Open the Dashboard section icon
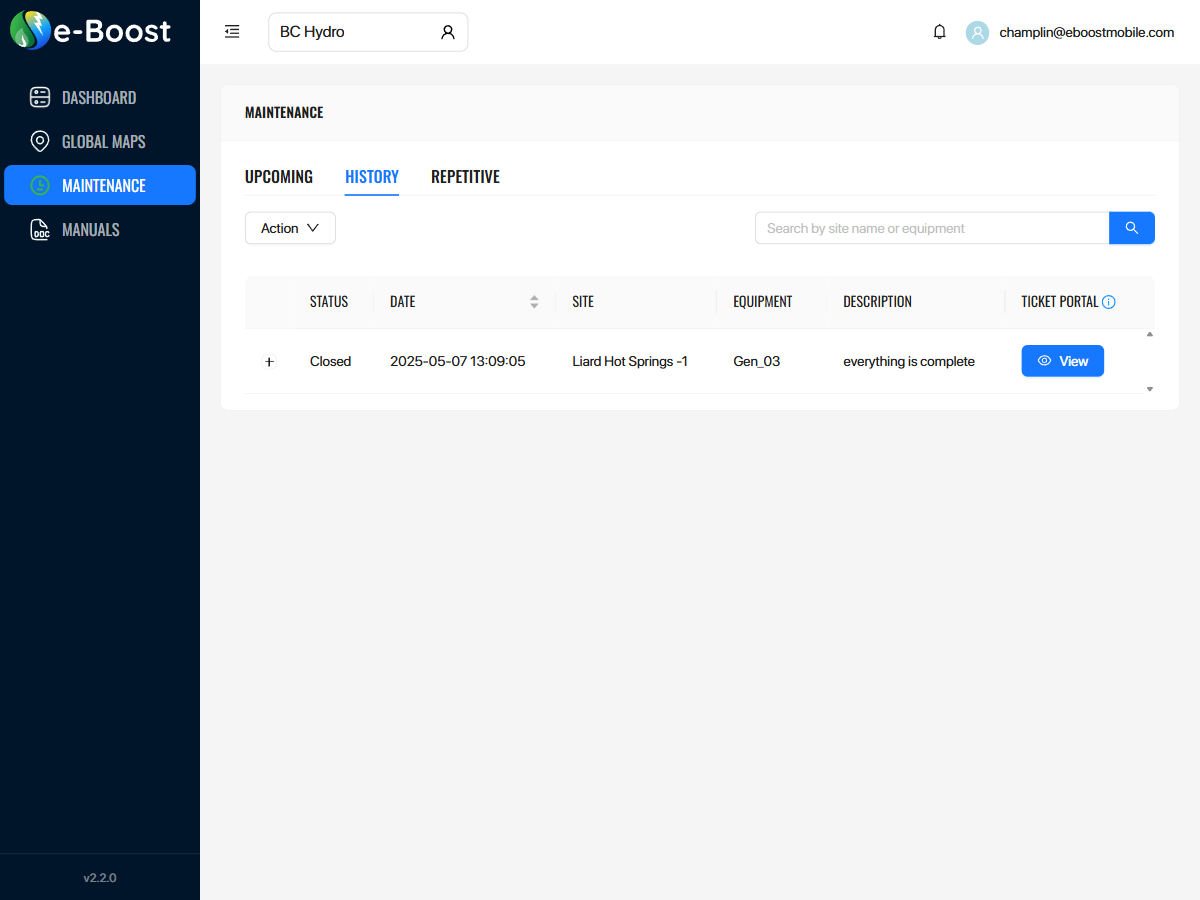1200x900 pixels. click(x=40, y=97)
